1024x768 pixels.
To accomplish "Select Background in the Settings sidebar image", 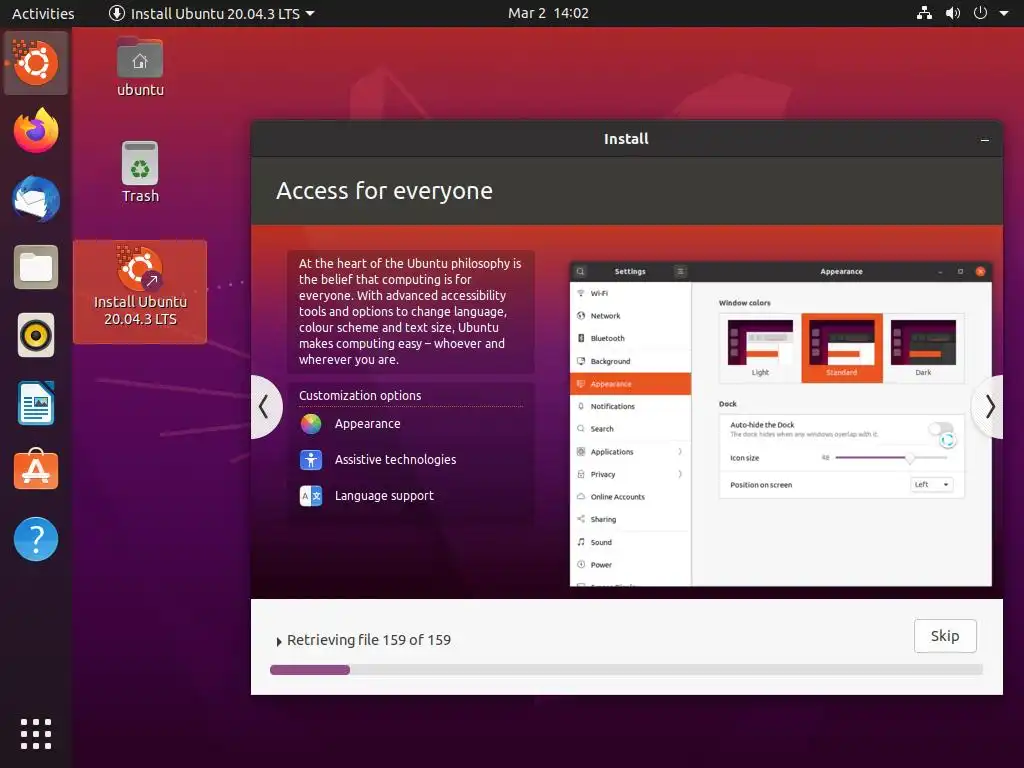I will pyautogui.click(x=630, y=361).
